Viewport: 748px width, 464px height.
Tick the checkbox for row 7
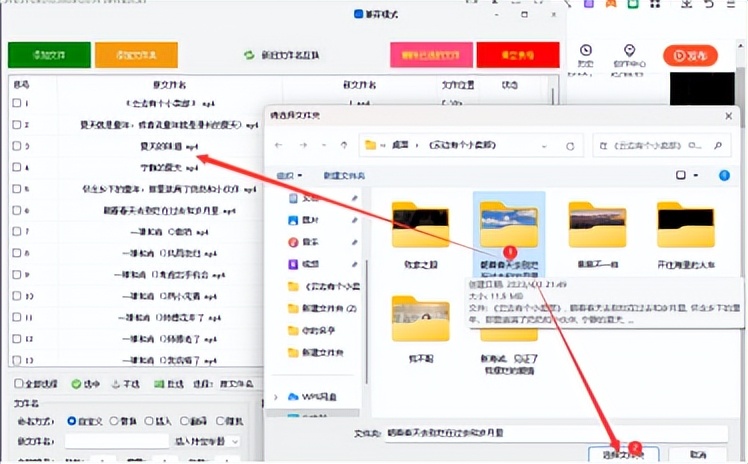coord(17,231)
